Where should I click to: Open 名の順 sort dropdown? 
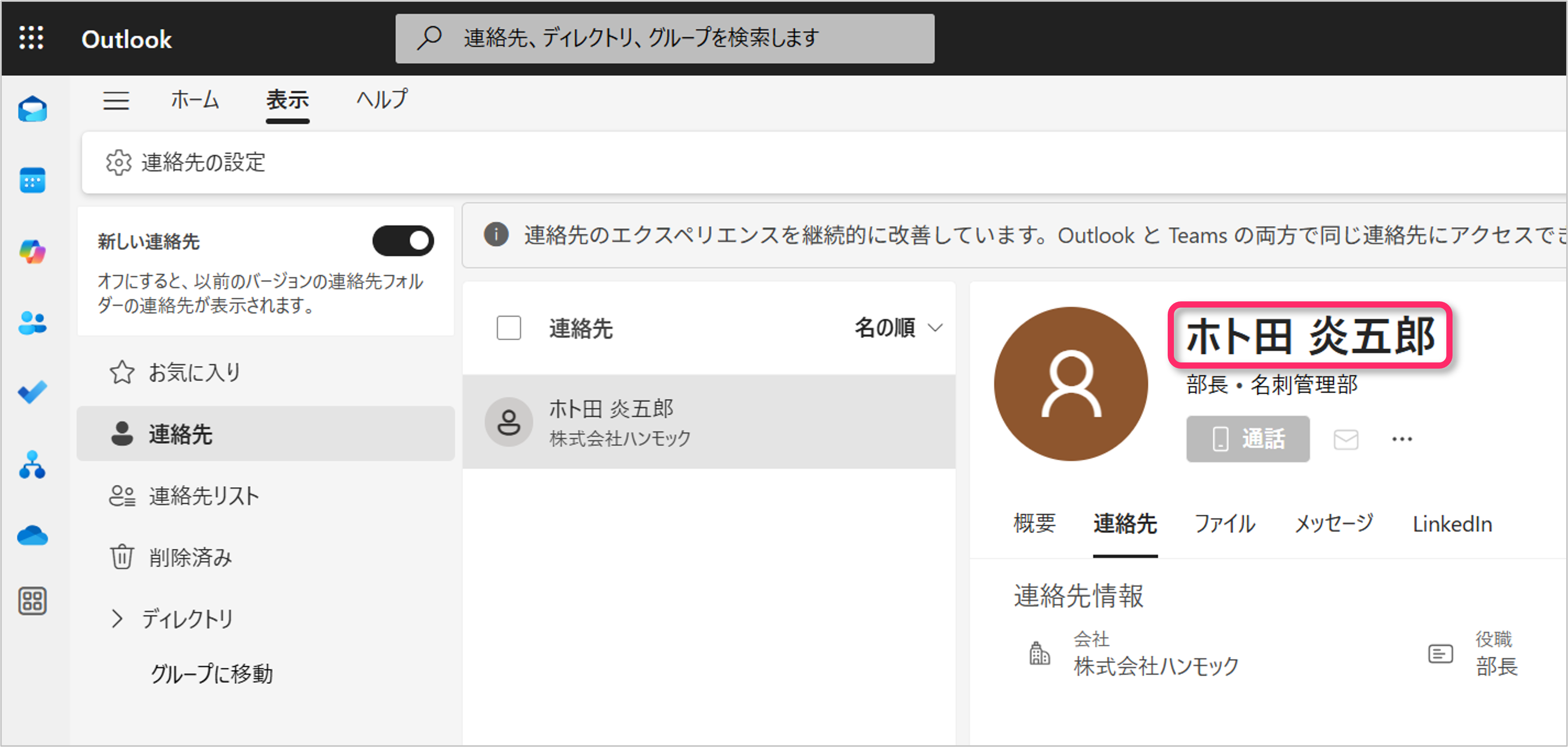click(898, 328)
